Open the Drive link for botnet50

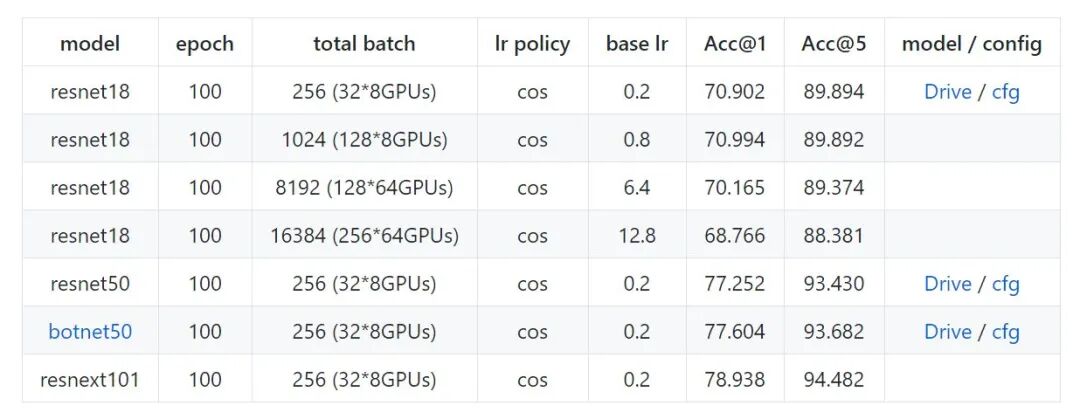coord(947,332)
